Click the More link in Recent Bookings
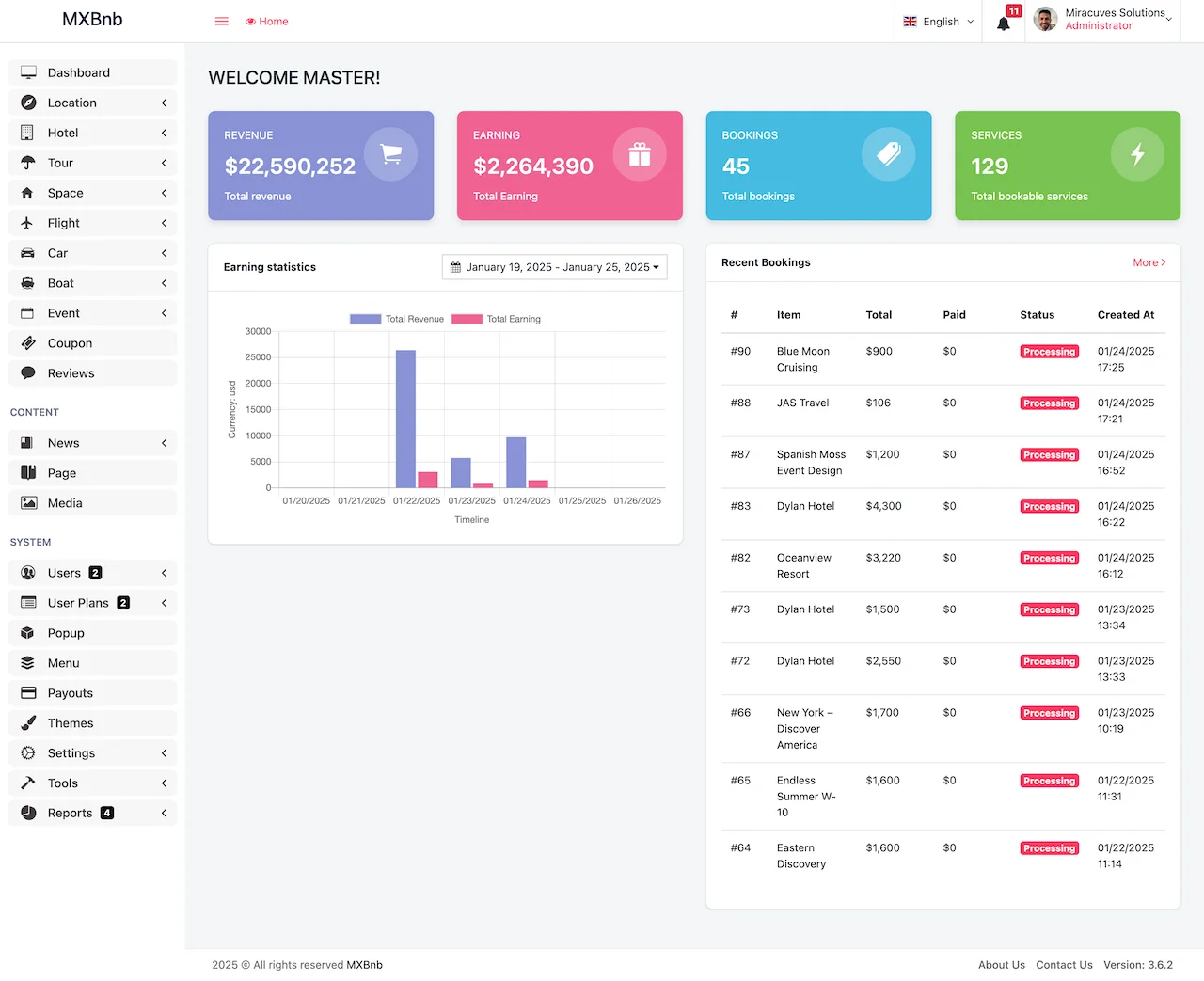The height and width of the screenshot is (981, 1204). [1149, 262]
